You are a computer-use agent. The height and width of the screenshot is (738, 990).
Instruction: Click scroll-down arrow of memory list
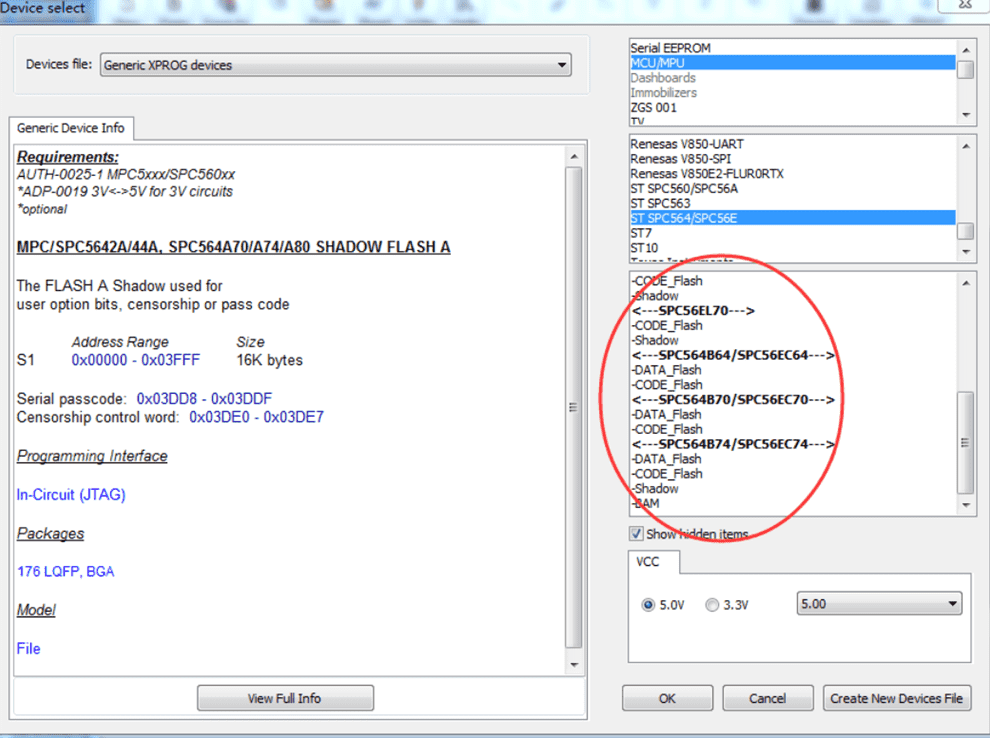click(966, 505)
